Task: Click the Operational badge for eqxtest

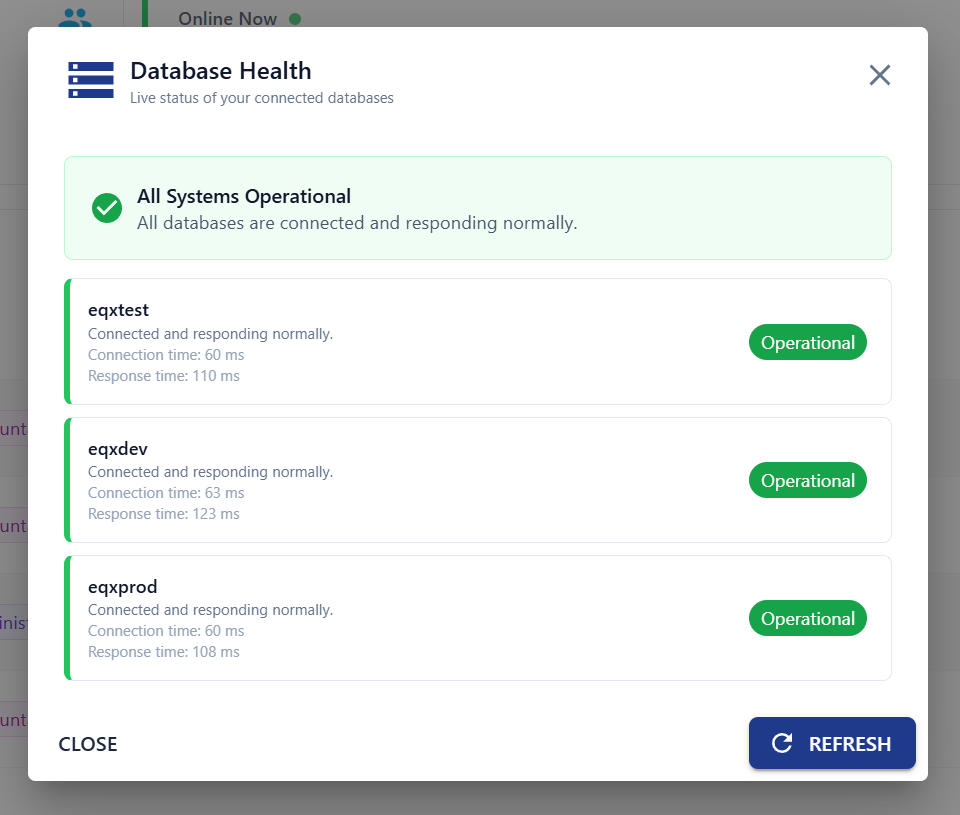Action: point(807,342)
